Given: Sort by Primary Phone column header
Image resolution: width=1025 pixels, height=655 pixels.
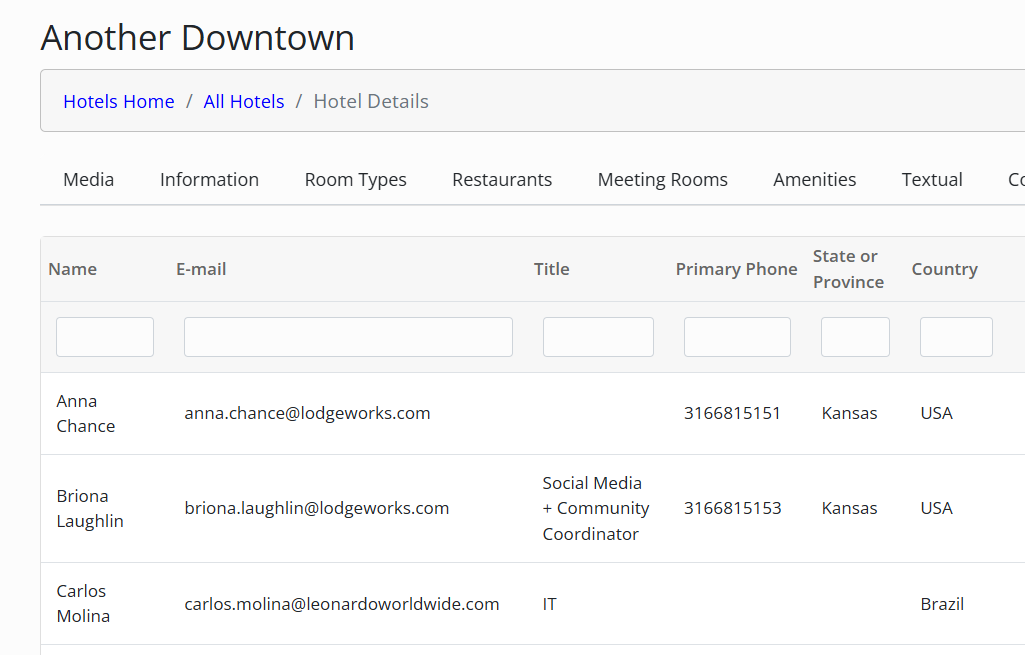Looking at the screenshot, I should click(736, 269).
